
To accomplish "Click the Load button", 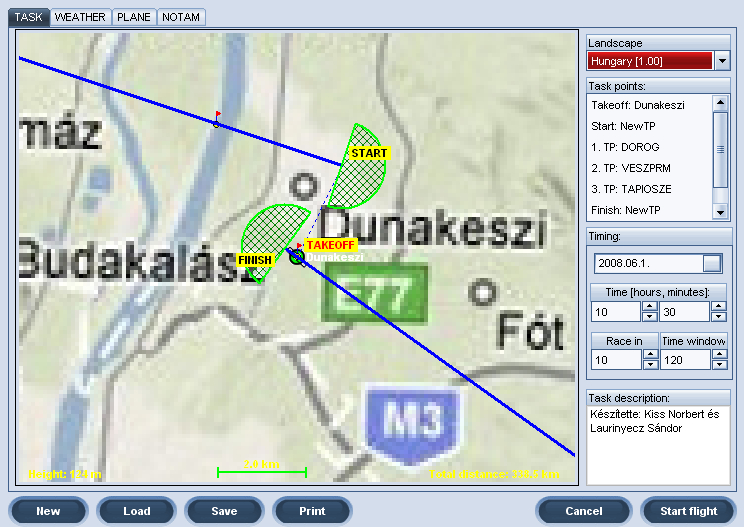I will point(137,511).
